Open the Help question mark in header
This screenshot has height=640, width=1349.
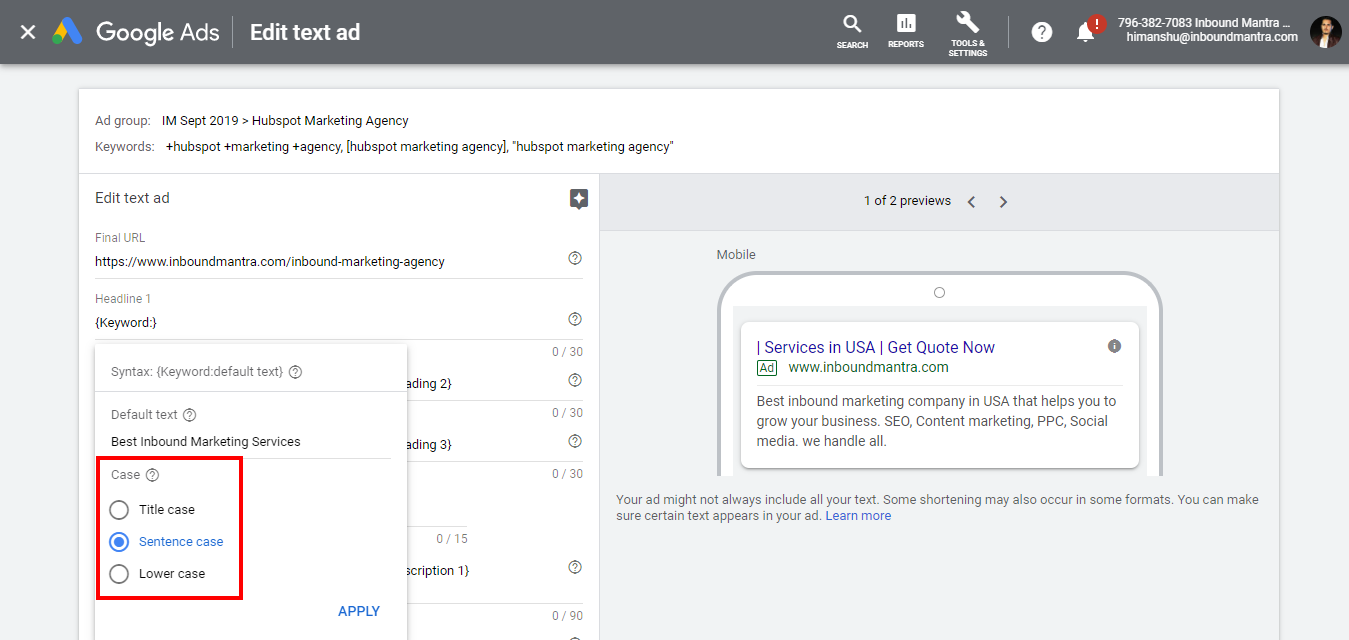point(1042,32)
